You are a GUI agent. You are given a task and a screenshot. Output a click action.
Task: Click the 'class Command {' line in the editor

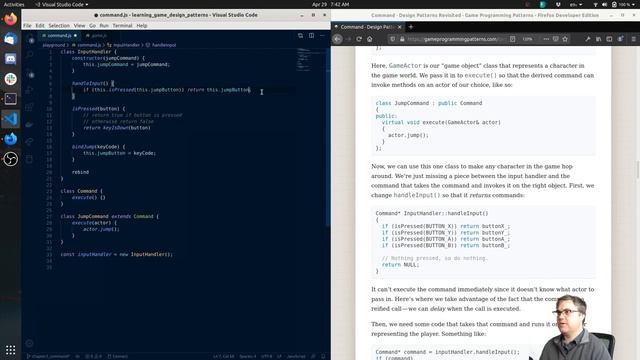click(x=82, y=191)
